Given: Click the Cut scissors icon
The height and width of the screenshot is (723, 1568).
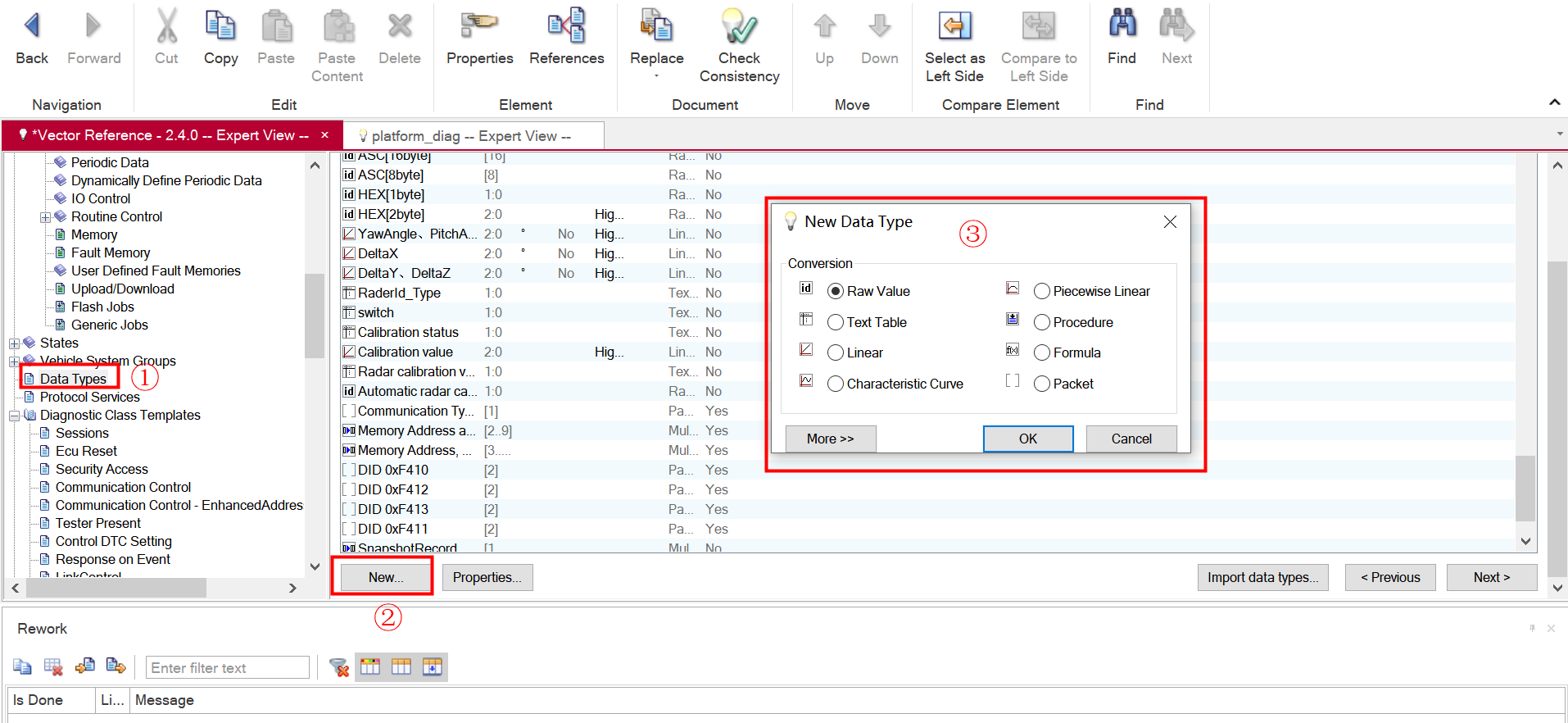Looking at the screenshot, I should tap(166, 25).
